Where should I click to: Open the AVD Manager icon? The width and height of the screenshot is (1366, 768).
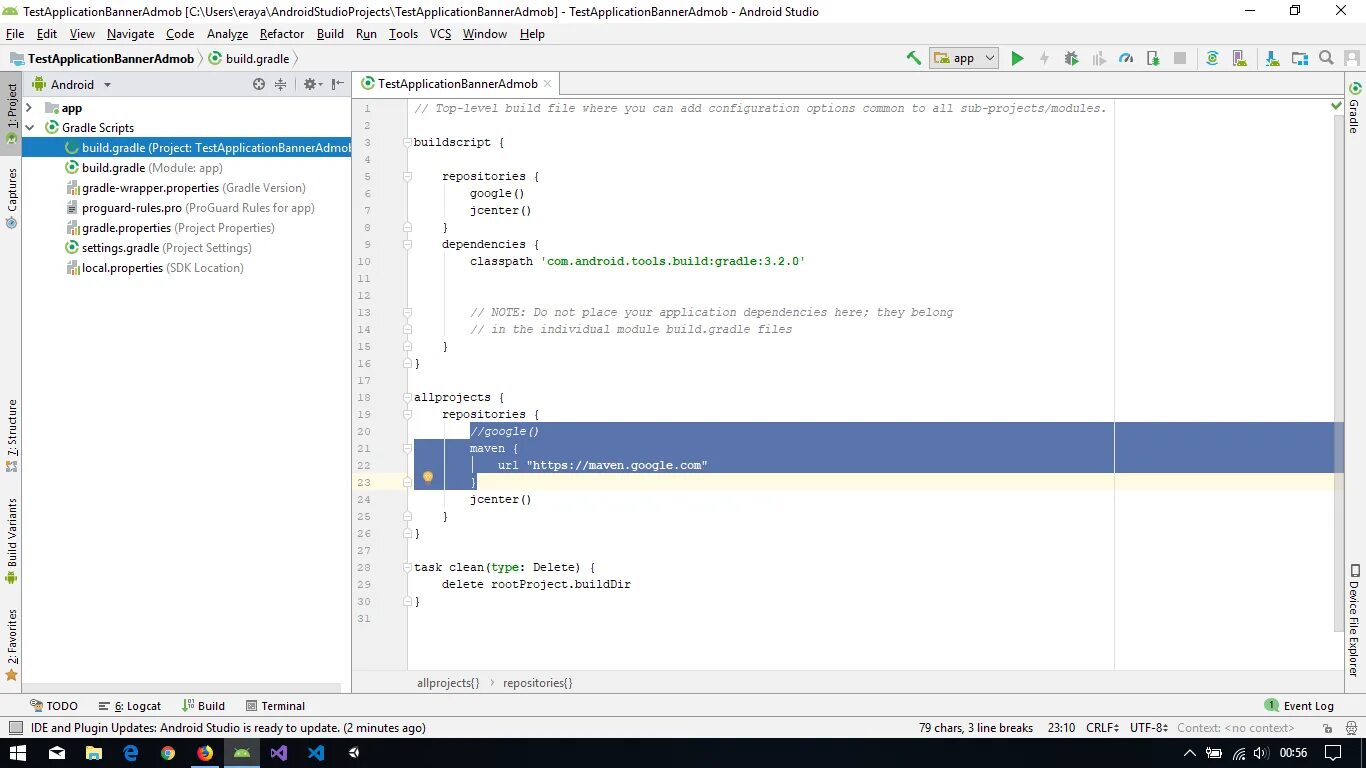pos(1240,58)
